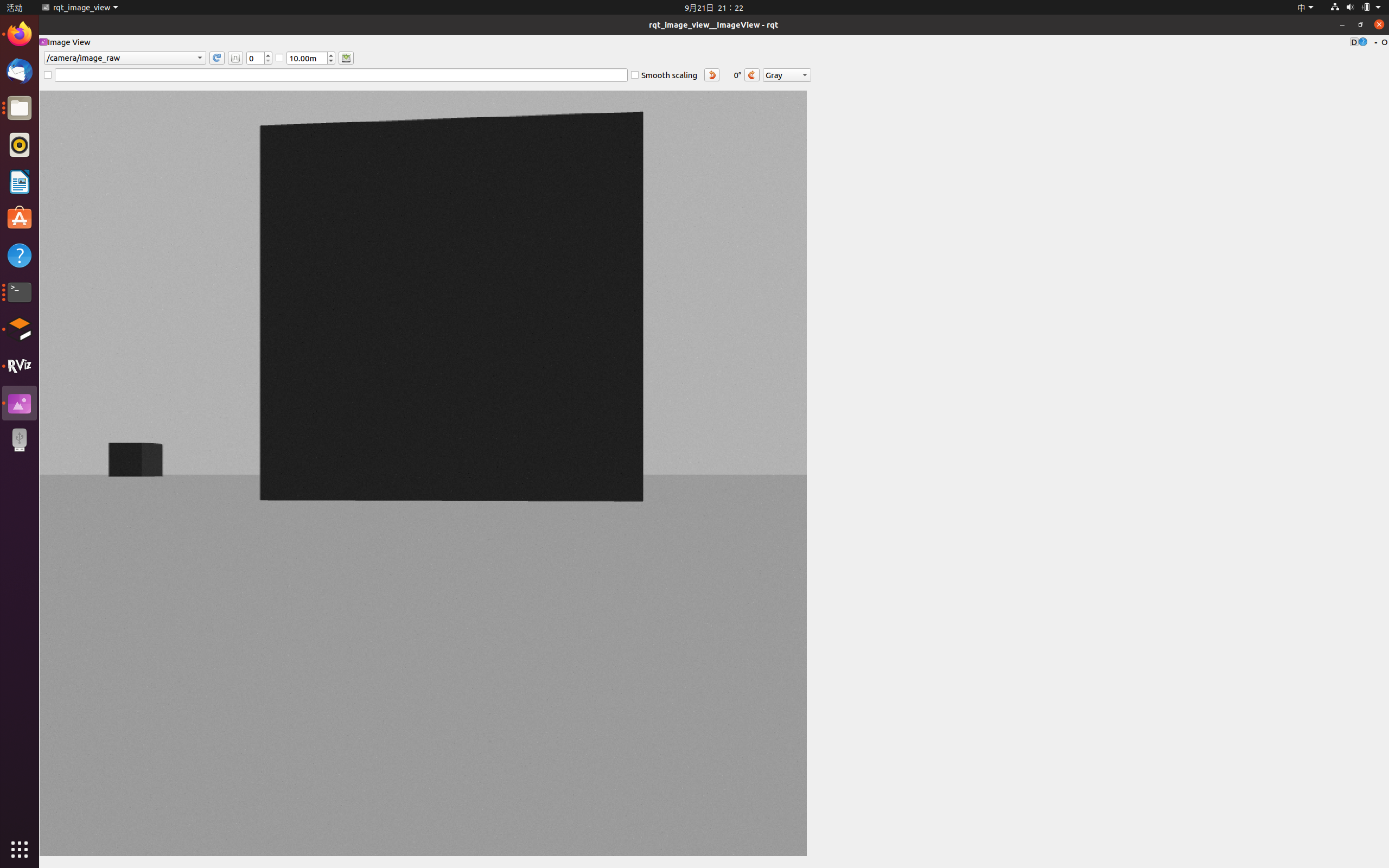1389x868 pixels.
Task: Open Terminal from the dock
Action: [20, 292]
